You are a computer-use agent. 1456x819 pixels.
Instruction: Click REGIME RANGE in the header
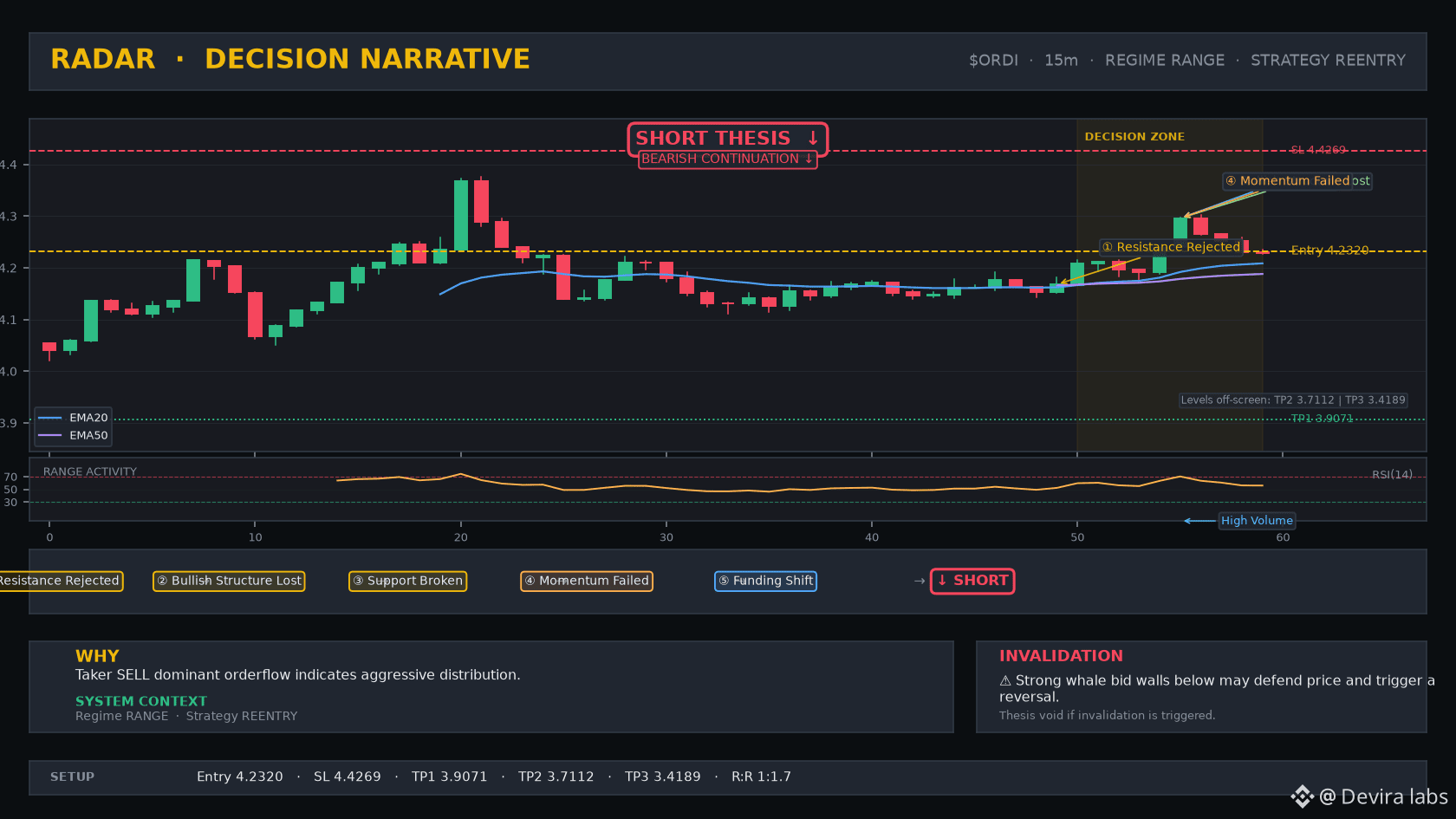(1165, 61)
